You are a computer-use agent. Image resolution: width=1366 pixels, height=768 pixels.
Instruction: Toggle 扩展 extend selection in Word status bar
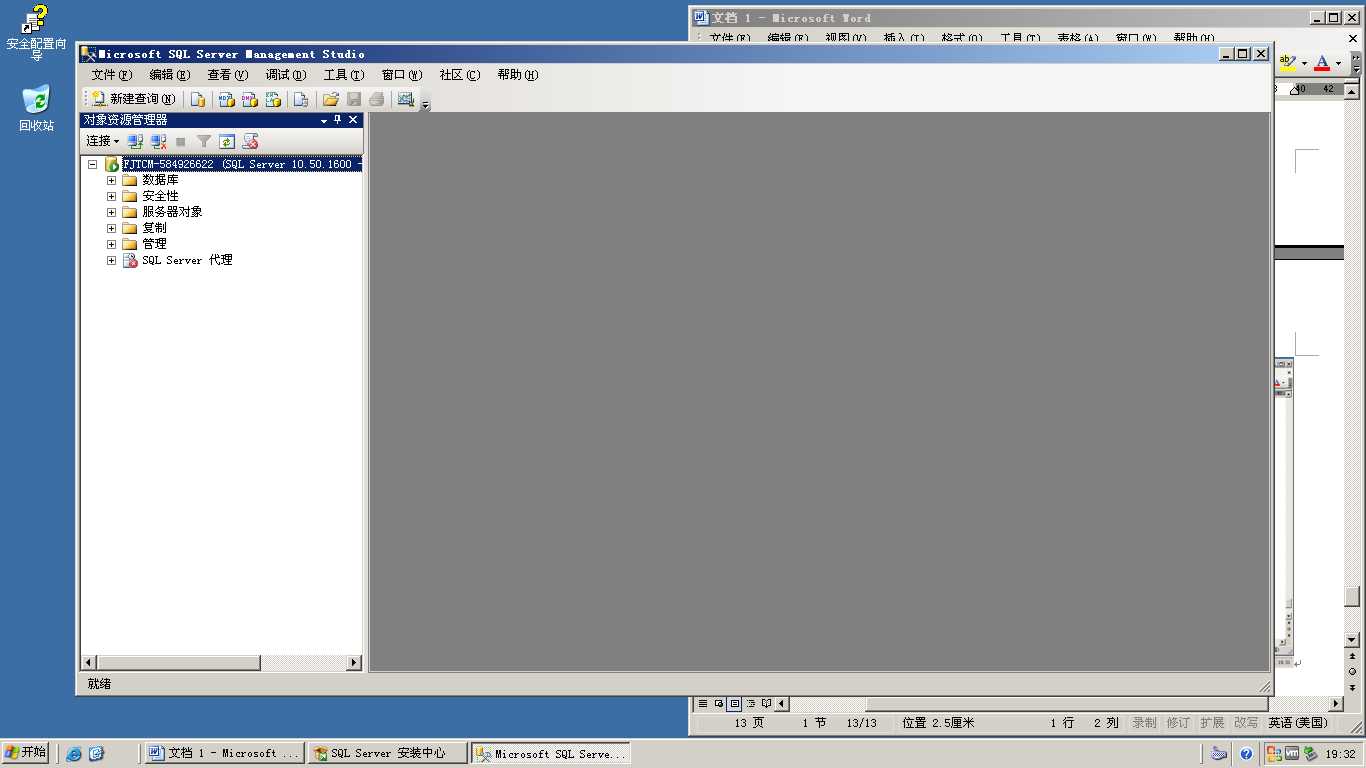[x=1212, y=723]
